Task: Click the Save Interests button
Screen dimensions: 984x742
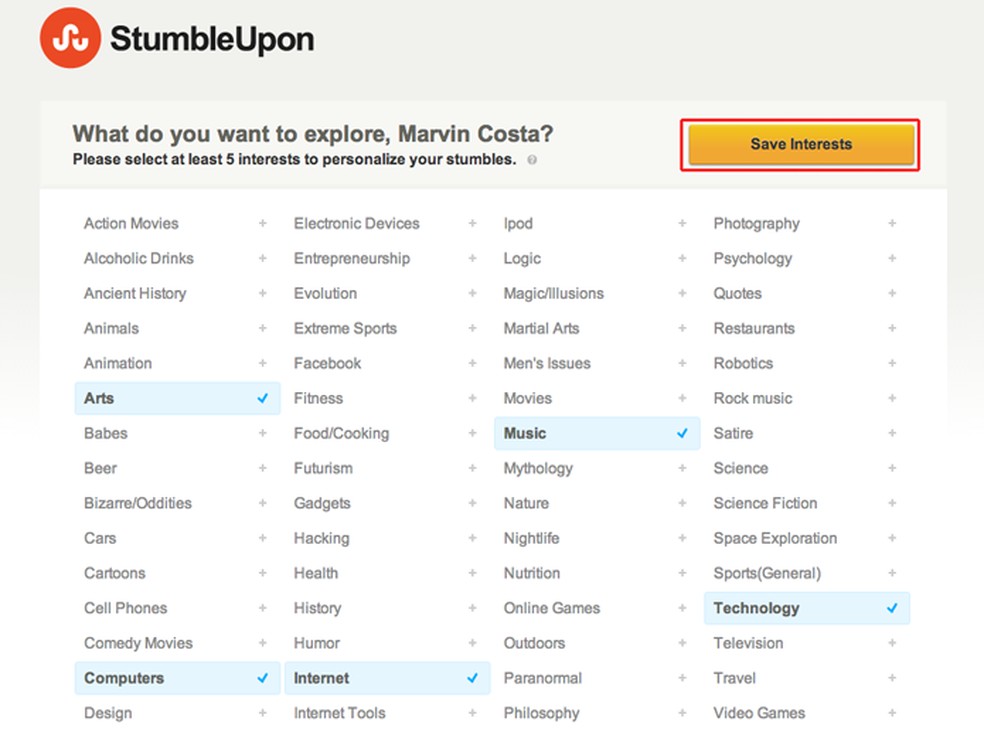Action: tap(799, 143)
